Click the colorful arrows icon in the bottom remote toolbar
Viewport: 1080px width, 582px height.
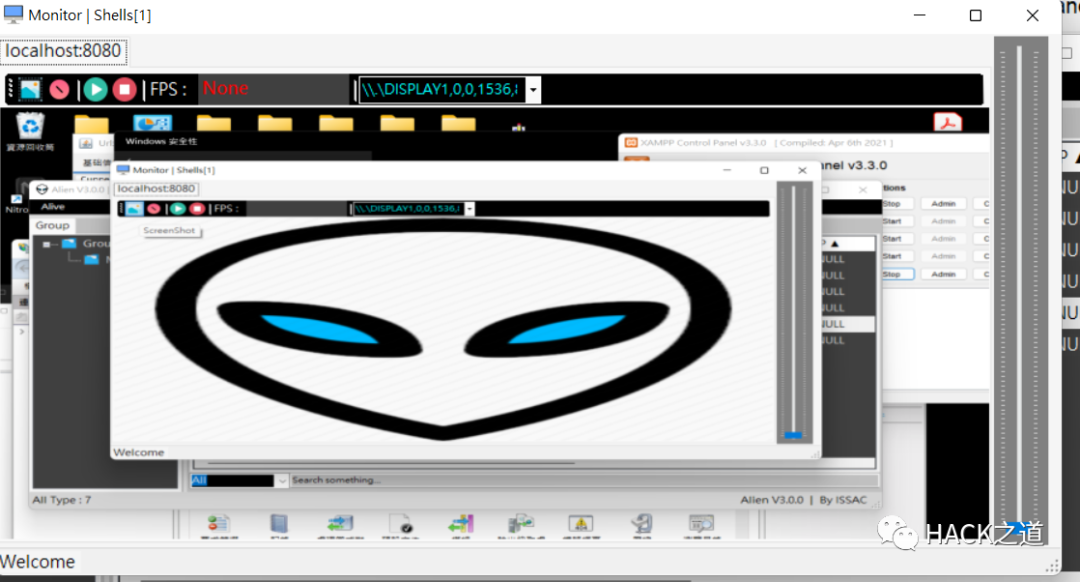pyautogui.click(x=461, y=525)
